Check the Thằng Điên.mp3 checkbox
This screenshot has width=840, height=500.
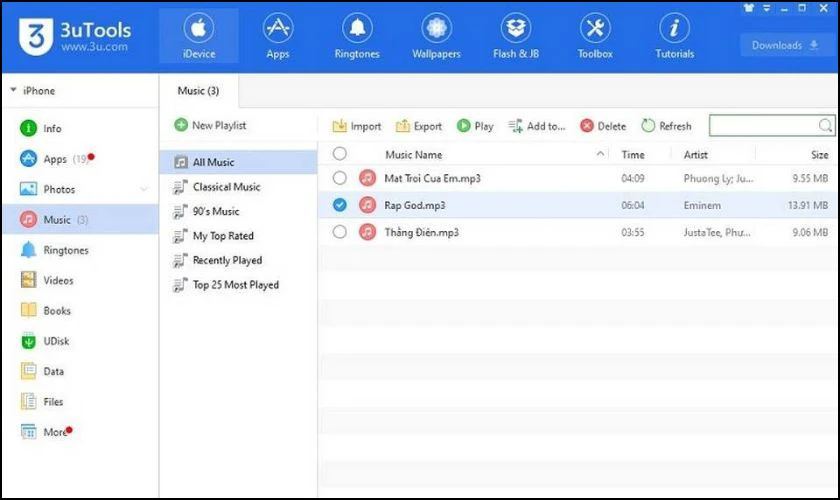[340, 232]
